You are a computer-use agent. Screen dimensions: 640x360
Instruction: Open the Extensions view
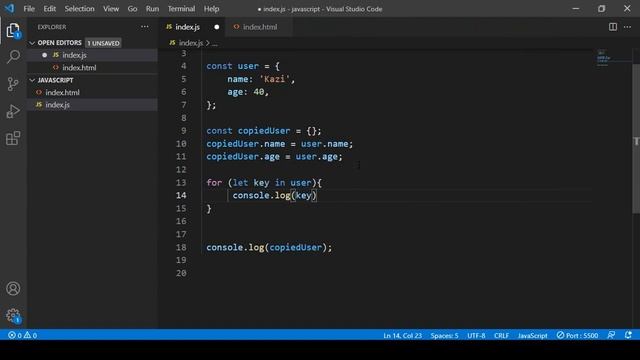point(13,138)
